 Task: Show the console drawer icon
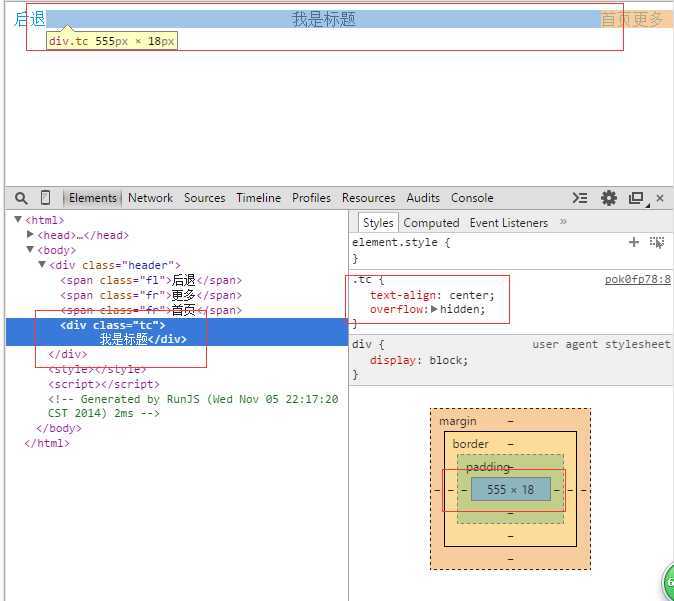click(x=579, y=198)
